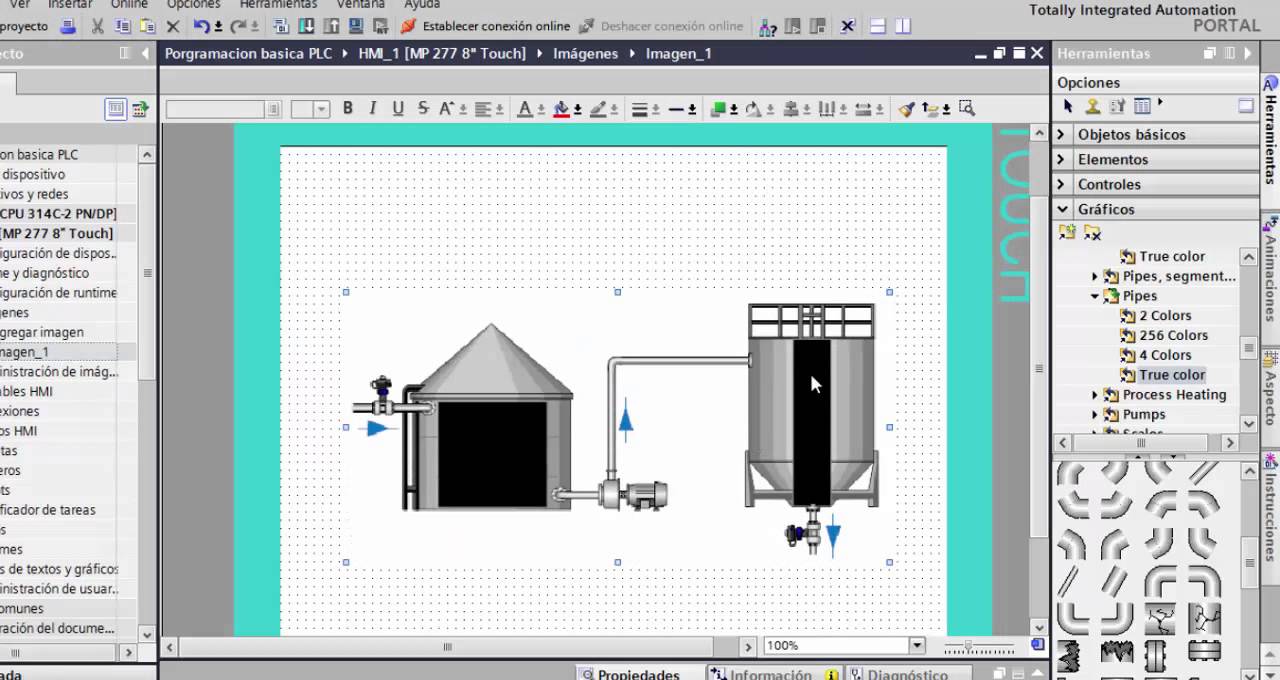Collapse Gráficos section

(1061, 209)
